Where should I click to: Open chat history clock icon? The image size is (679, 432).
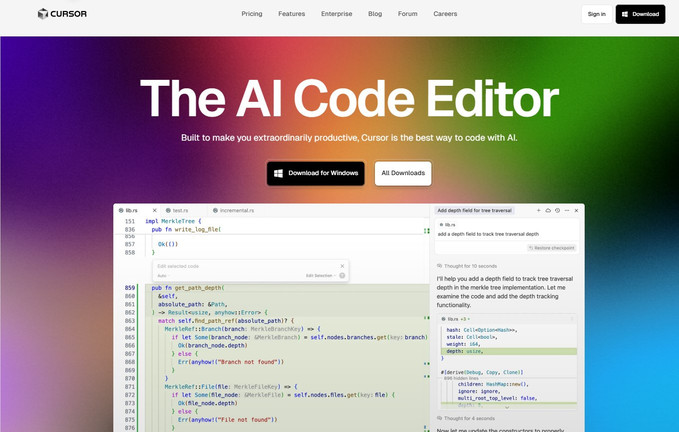click(x=557, y=211)
